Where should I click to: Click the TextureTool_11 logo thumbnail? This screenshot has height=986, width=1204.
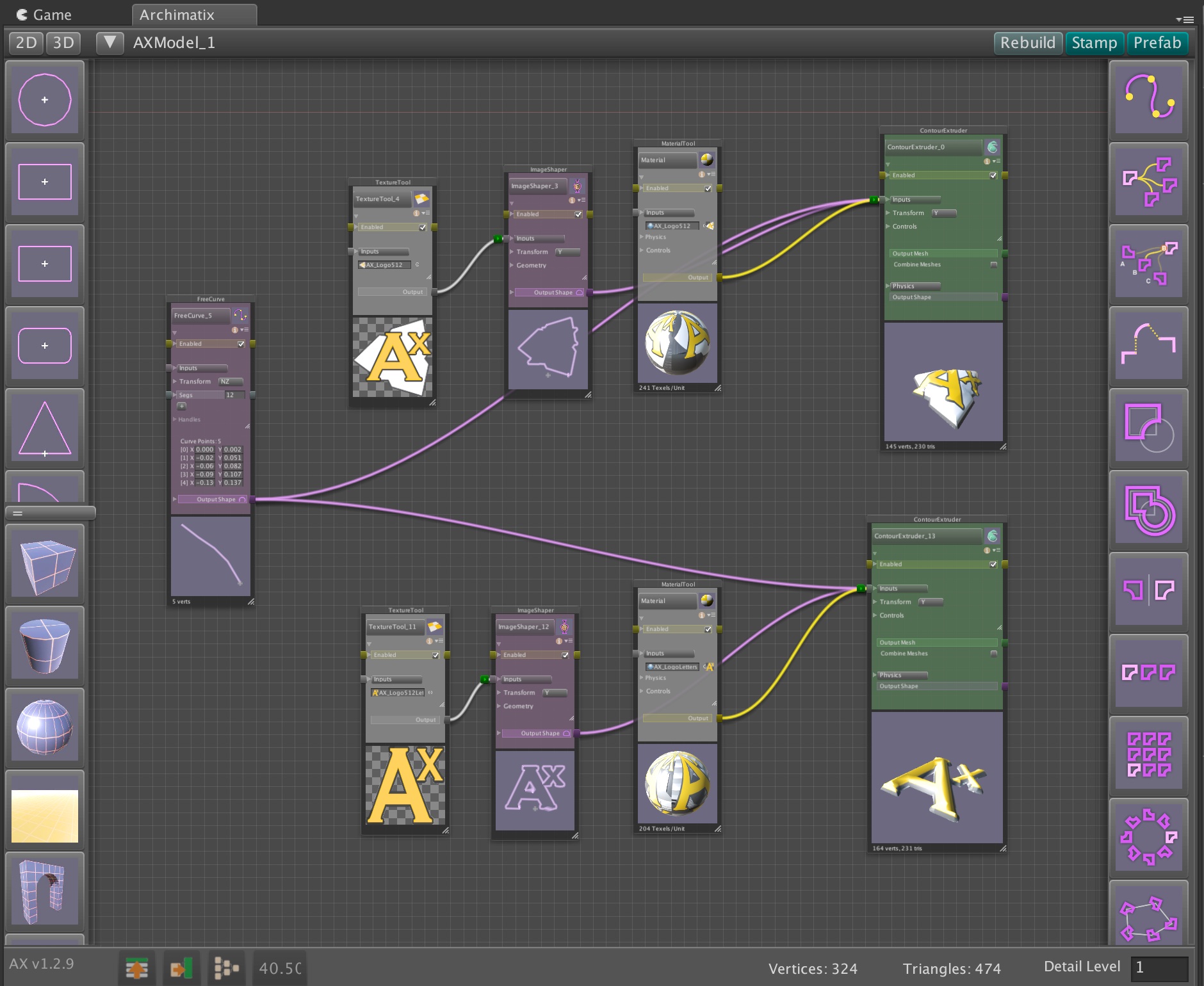click(404, 785)
